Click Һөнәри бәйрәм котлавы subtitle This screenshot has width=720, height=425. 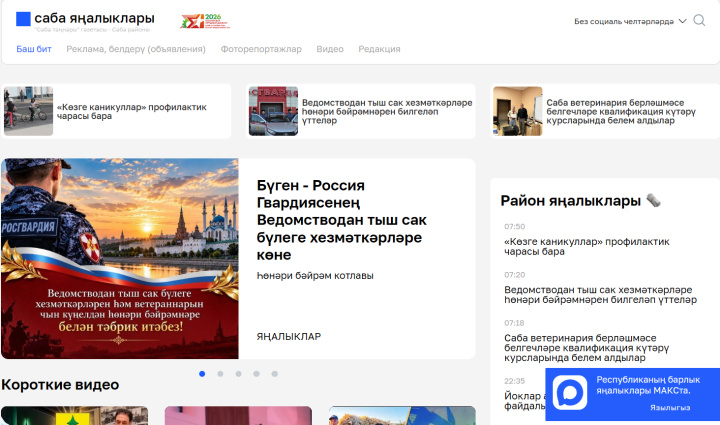pos(315,276)
